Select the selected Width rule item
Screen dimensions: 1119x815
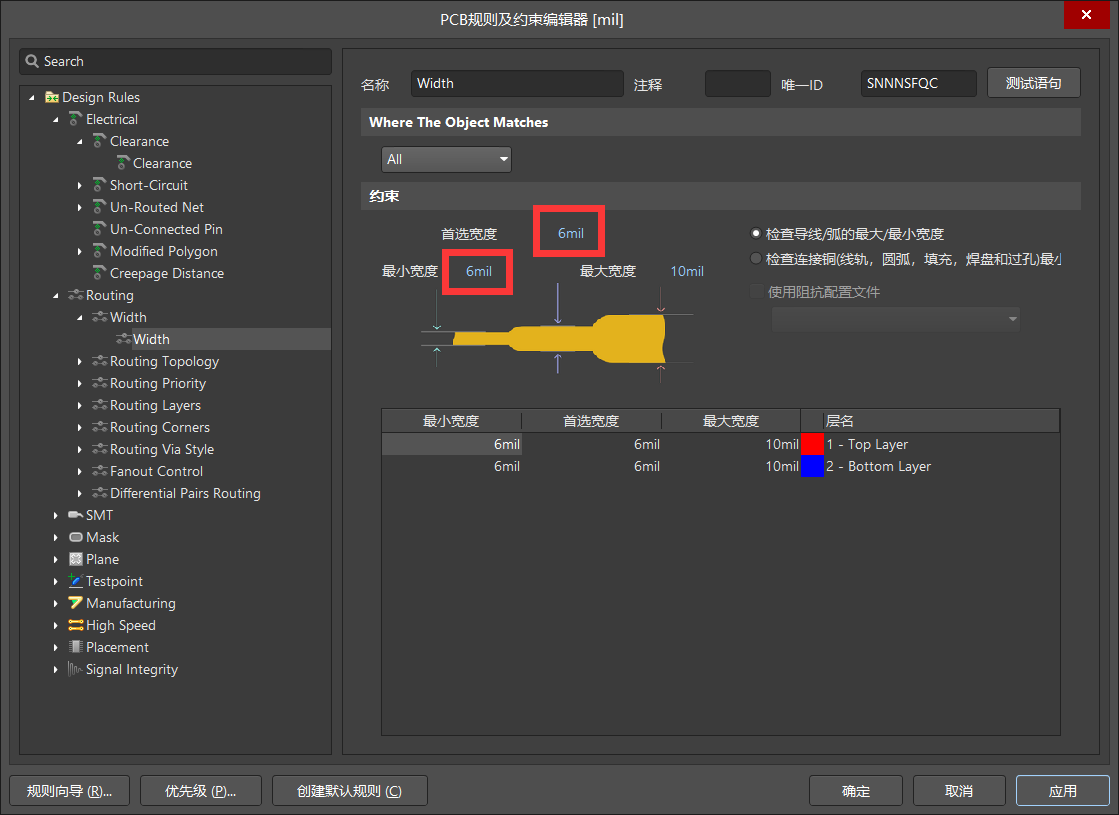coord(151,339)
